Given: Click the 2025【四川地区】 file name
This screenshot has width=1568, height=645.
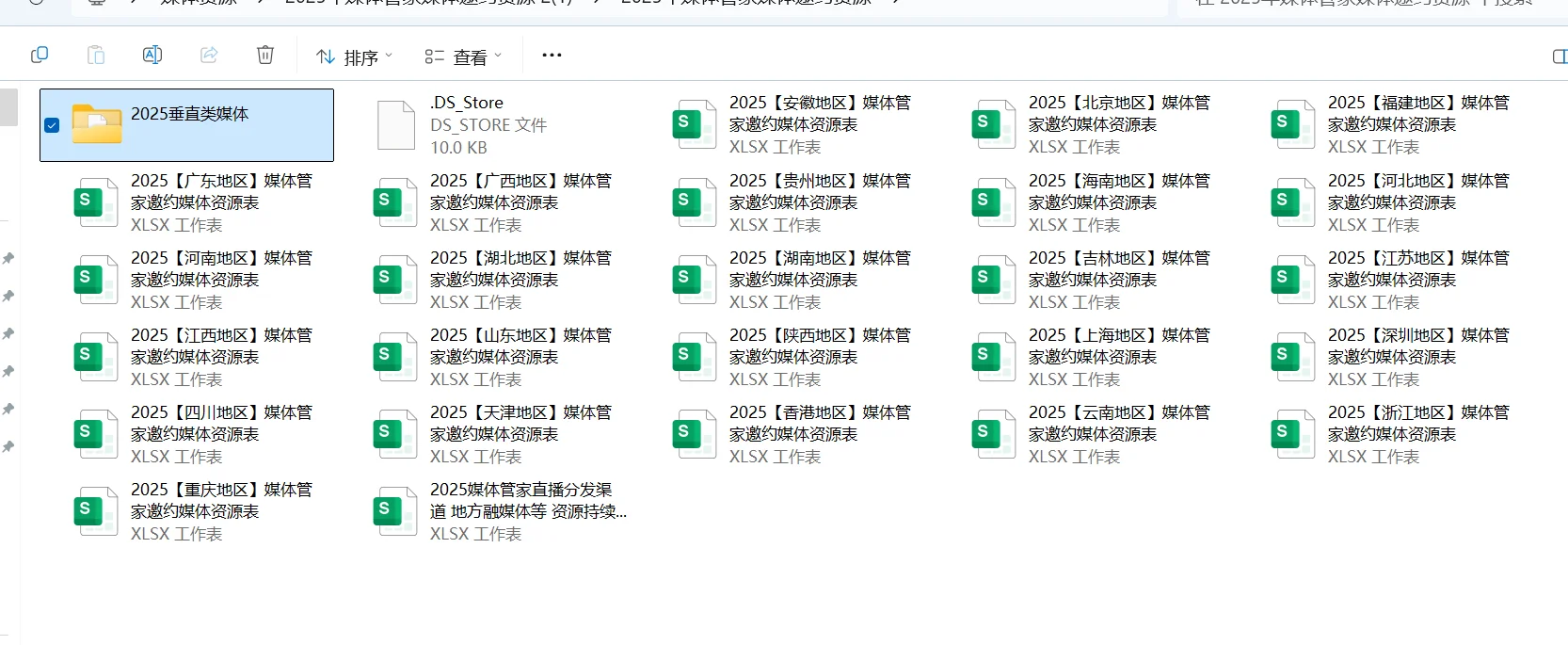Looking at the screenshot, I should [221, 424].
